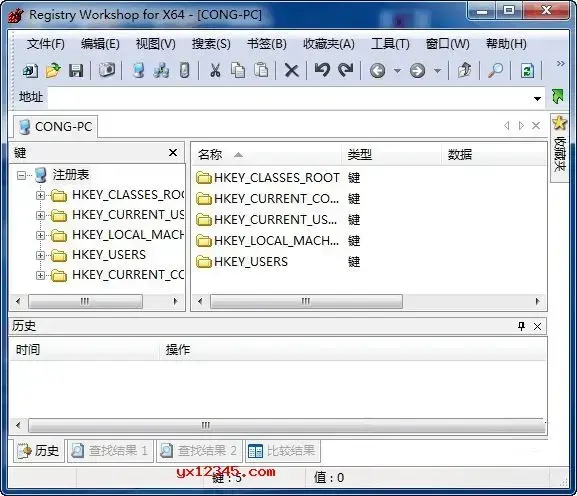This screenshot has width=577, height=496.
Task: Expand HKEY_LOCAL_MACHINE tree node
Action: [40, 235]
